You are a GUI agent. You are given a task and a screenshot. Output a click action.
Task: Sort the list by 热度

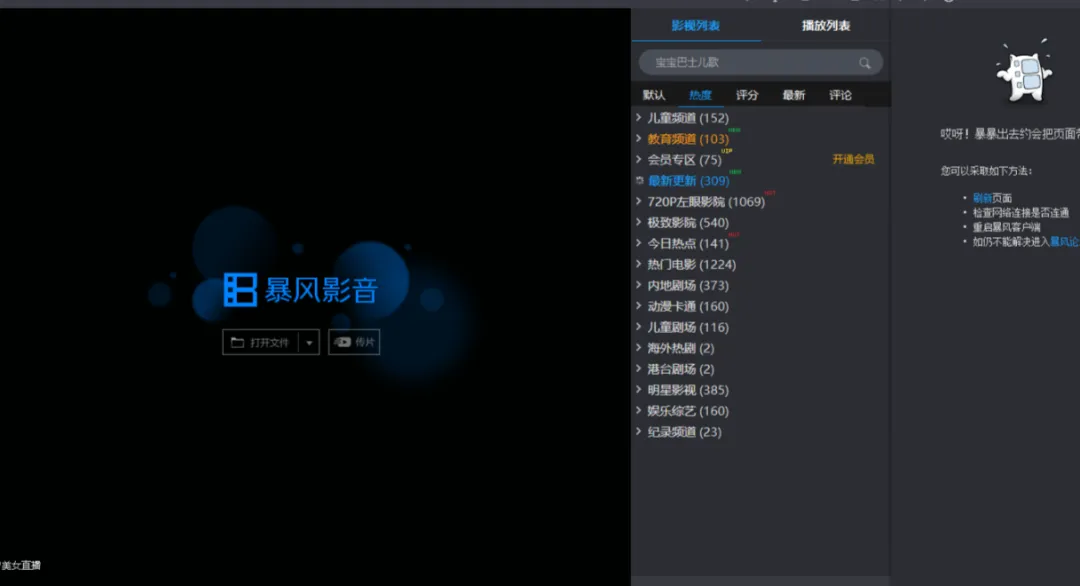pyautogui.click(x=700, y=95)
